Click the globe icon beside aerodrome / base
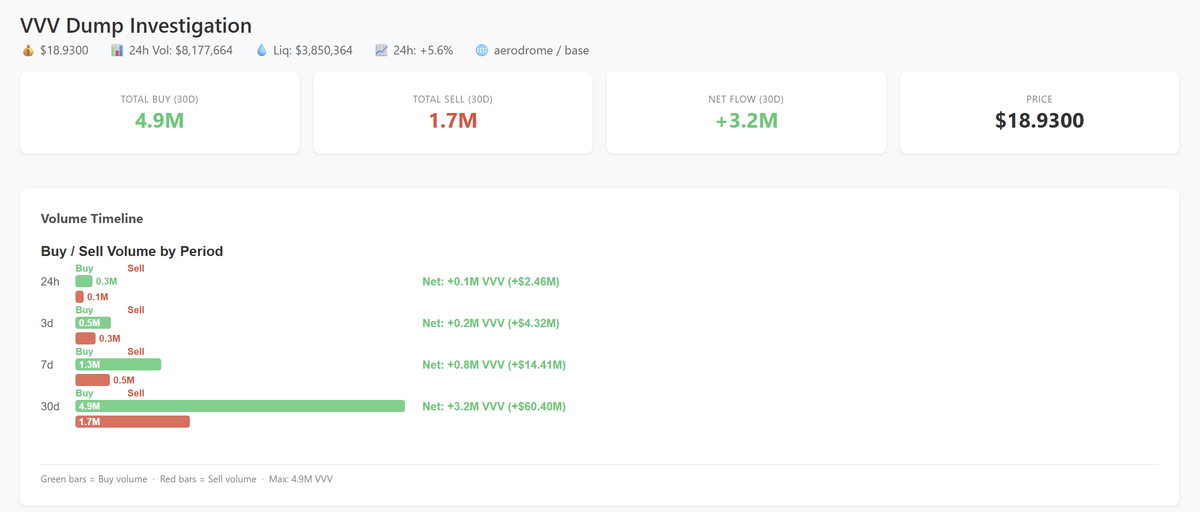This screenshot has width=1200, height=512. [x=482, y=50]
